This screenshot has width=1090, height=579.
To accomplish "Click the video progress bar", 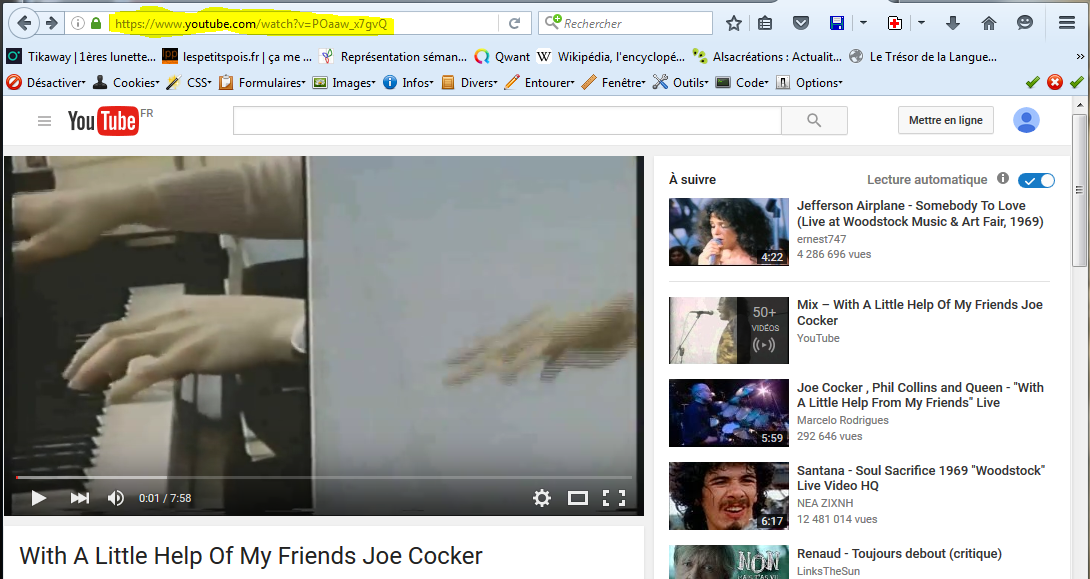I will (324, 477).
